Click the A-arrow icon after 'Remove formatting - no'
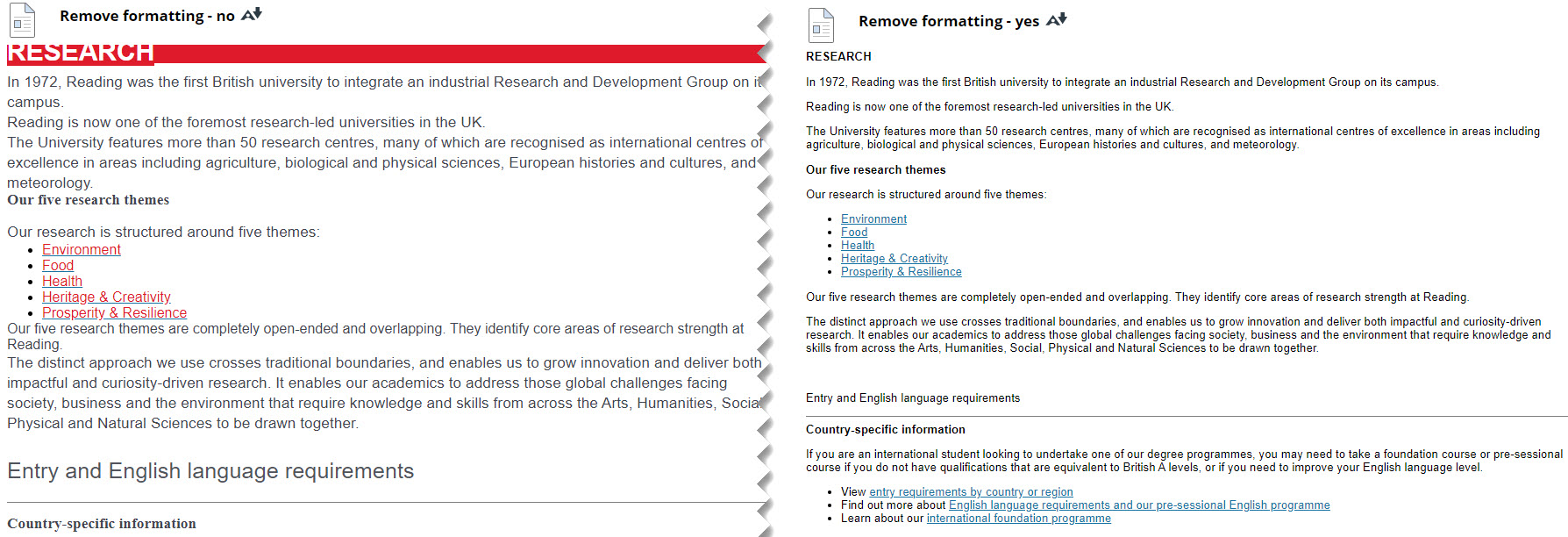1568x537 pixels. [x=252, y=14]
